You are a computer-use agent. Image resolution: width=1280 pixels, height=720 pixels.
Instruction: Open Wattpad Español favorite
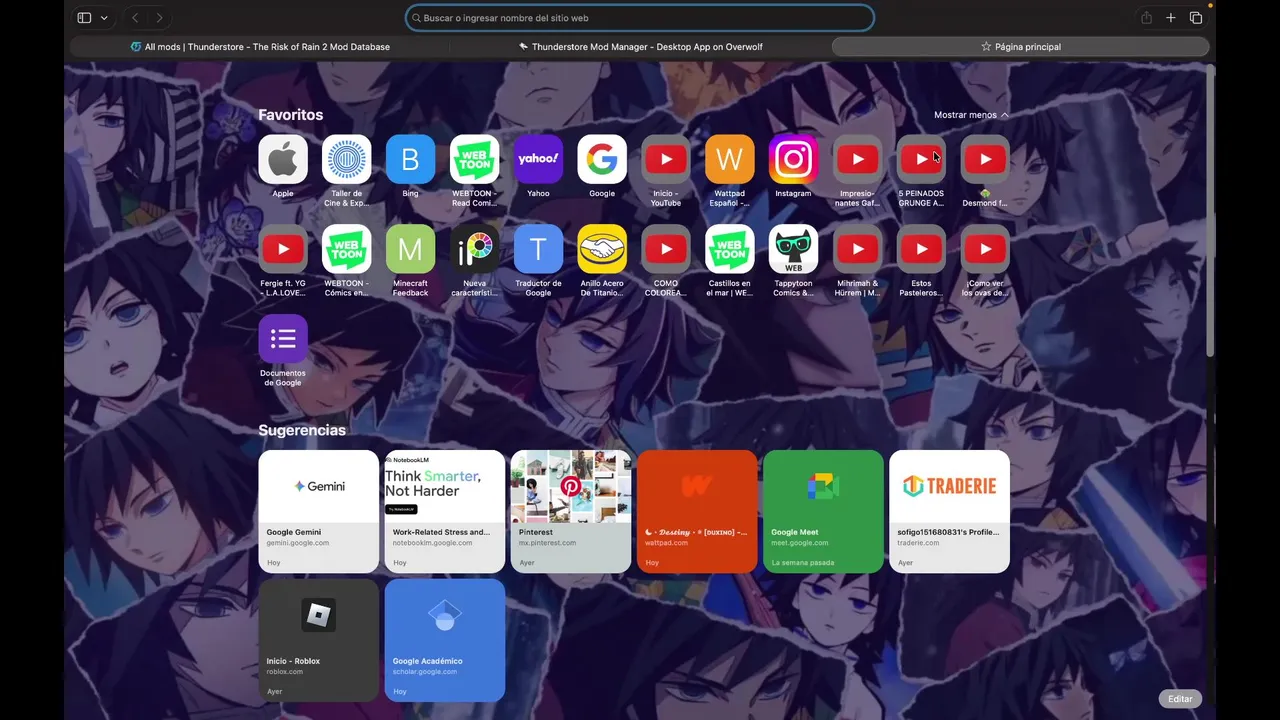(x=730, y=159)
